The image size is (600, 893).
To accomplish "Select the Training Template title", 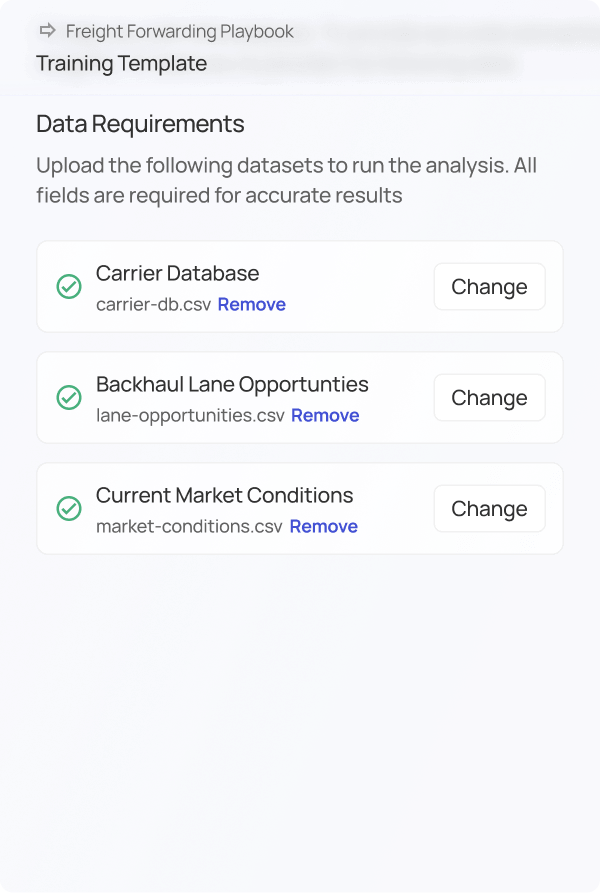I will 120,63.
